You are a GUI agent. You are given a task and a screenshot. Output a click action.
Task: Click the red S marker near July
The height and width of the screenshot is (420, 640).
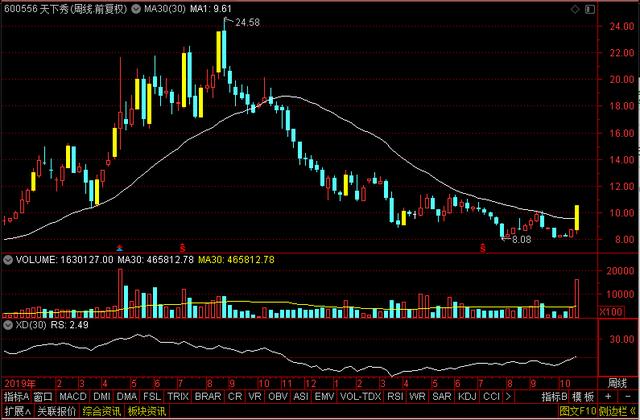[182, 247]
